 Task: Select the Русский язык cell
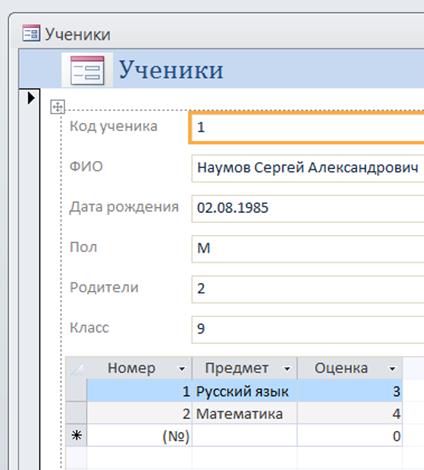pyautogui.click(x=245, y=391)
